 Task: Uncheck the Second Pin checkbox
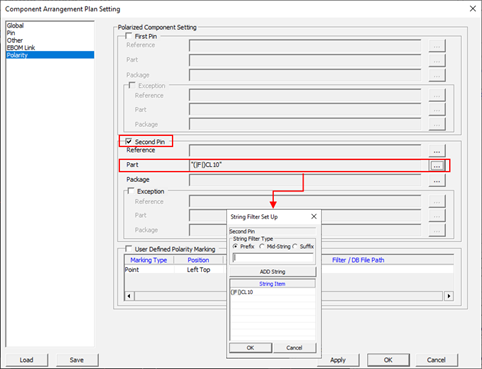click(129, 141)
